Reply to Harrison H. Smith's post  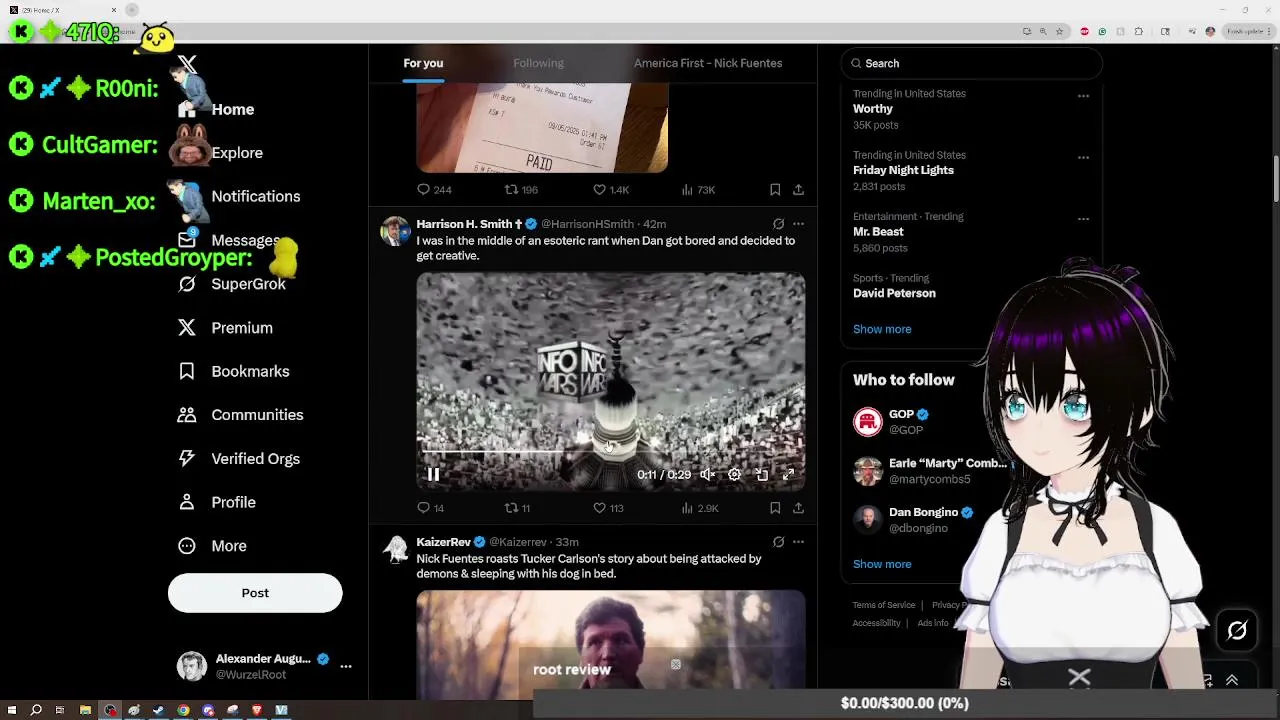(430, 508)
